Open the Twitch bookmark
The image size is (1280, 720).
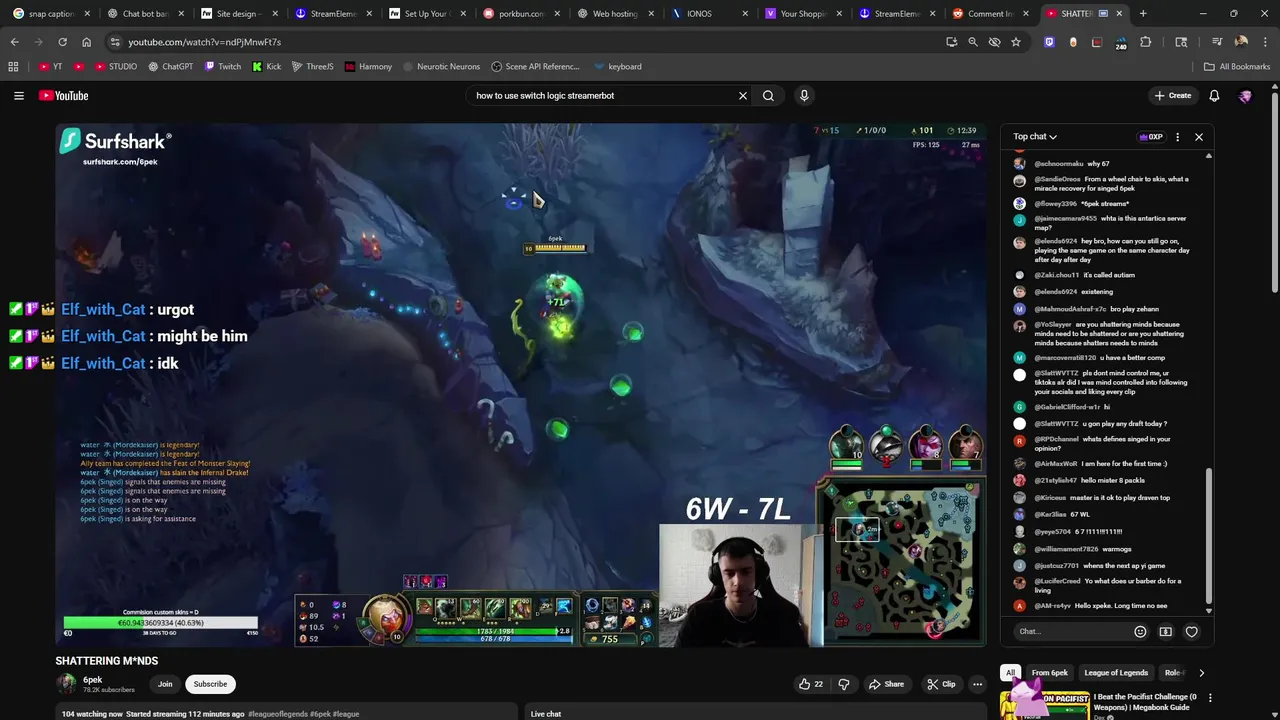[223, 66]
